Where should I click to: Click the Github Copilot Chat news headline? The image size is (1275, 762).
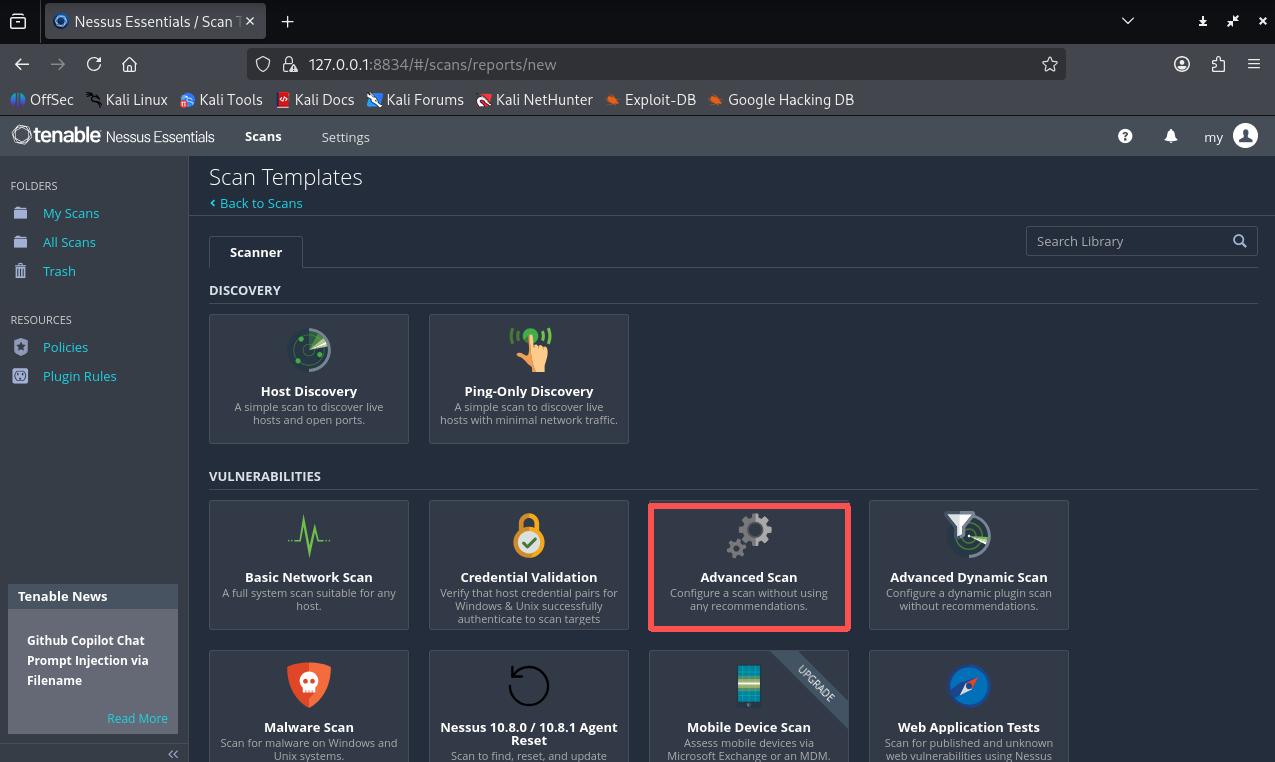[x=87, y=660]
